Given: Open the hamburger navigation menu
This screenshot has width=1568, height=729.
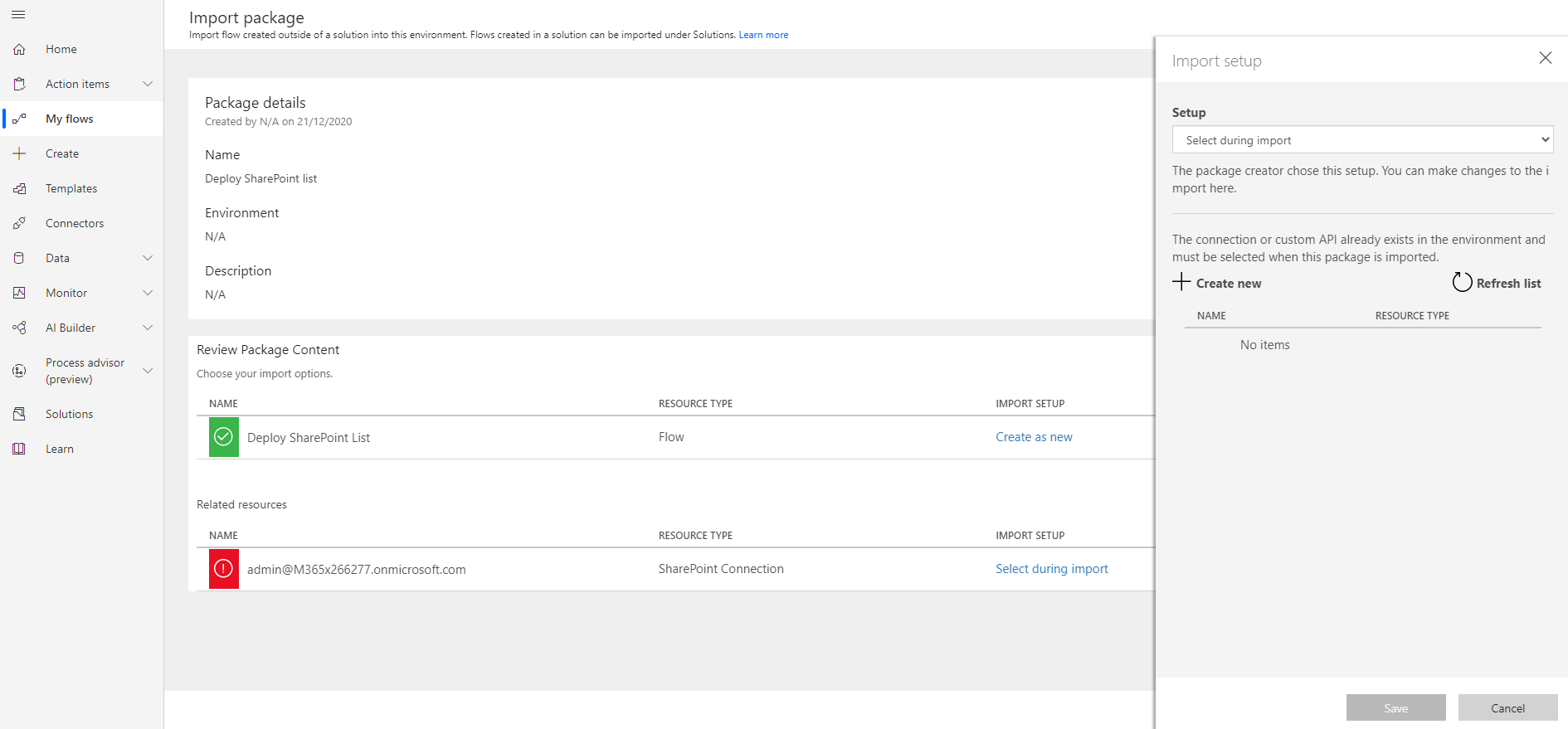Looking at the screenshot, I should coord(18,14).
